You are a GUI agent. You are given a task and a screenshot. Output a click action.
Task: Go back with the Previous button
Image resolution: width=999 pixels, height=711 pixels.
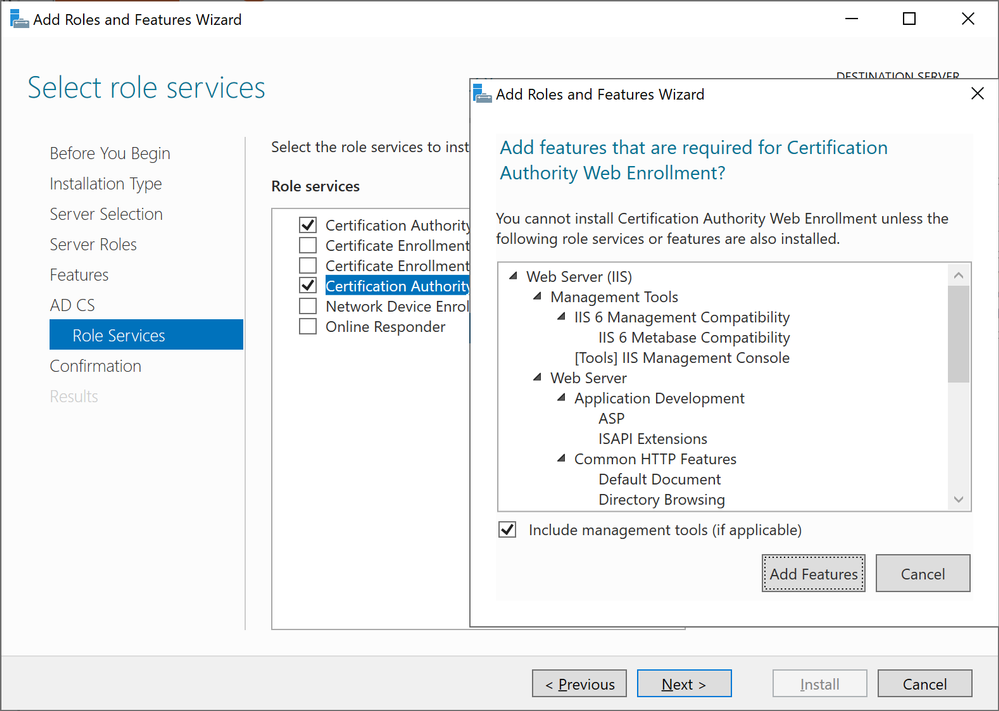579,683
